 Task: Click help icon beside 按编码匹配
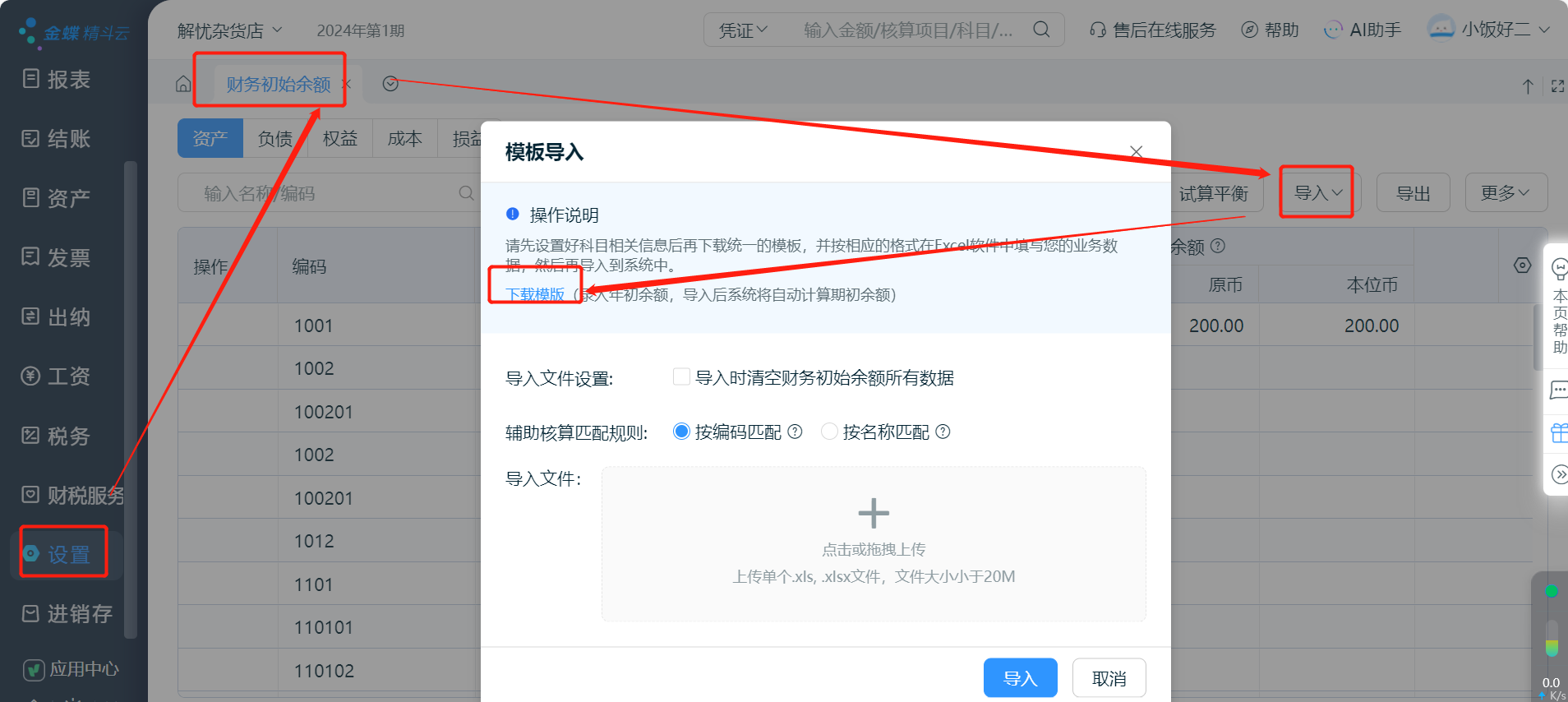click(x=795, y=432)
